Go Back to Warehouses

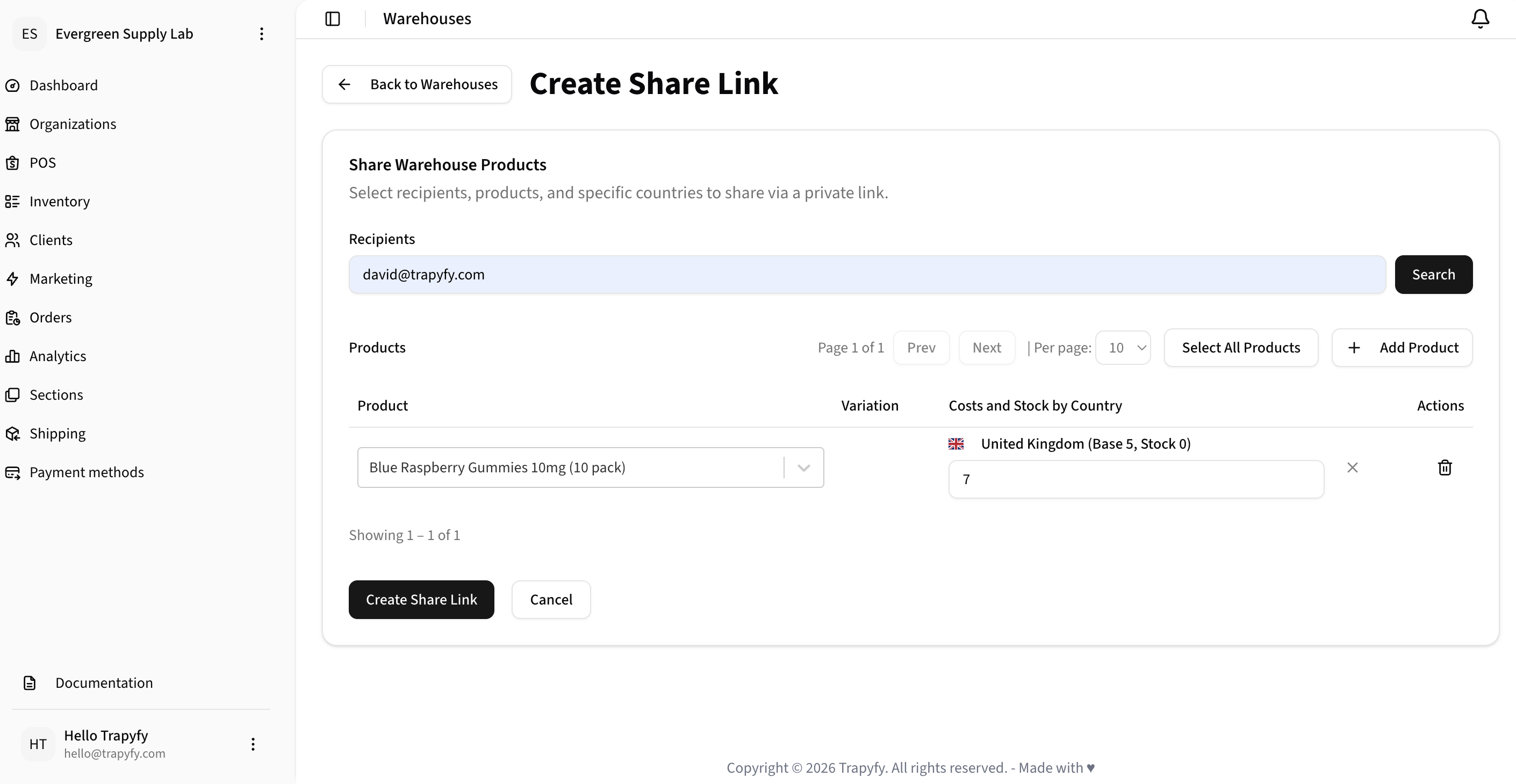(416, 85)
